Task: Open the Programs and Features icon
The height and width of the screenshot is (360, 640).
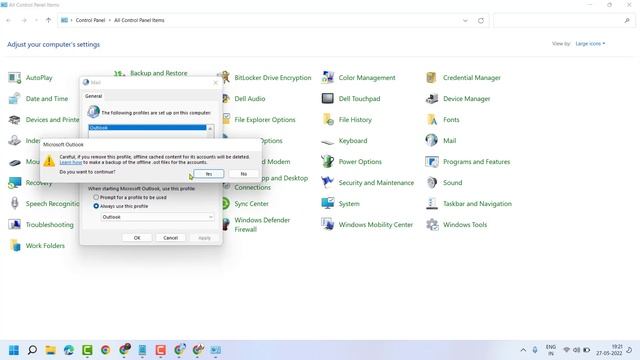Action: 432,162
